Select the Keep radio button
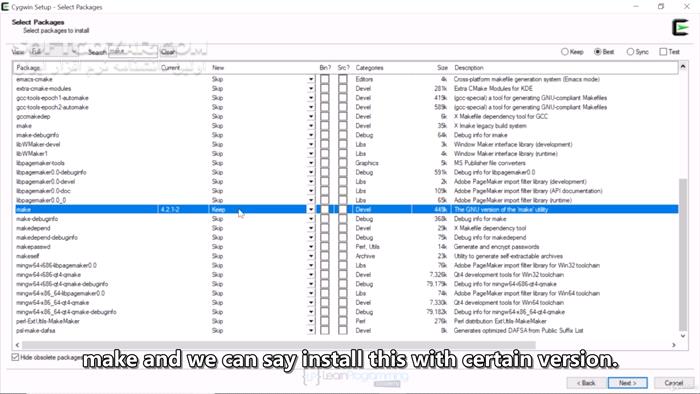Screen dimensions: 700x394 (x=565, y=52)
